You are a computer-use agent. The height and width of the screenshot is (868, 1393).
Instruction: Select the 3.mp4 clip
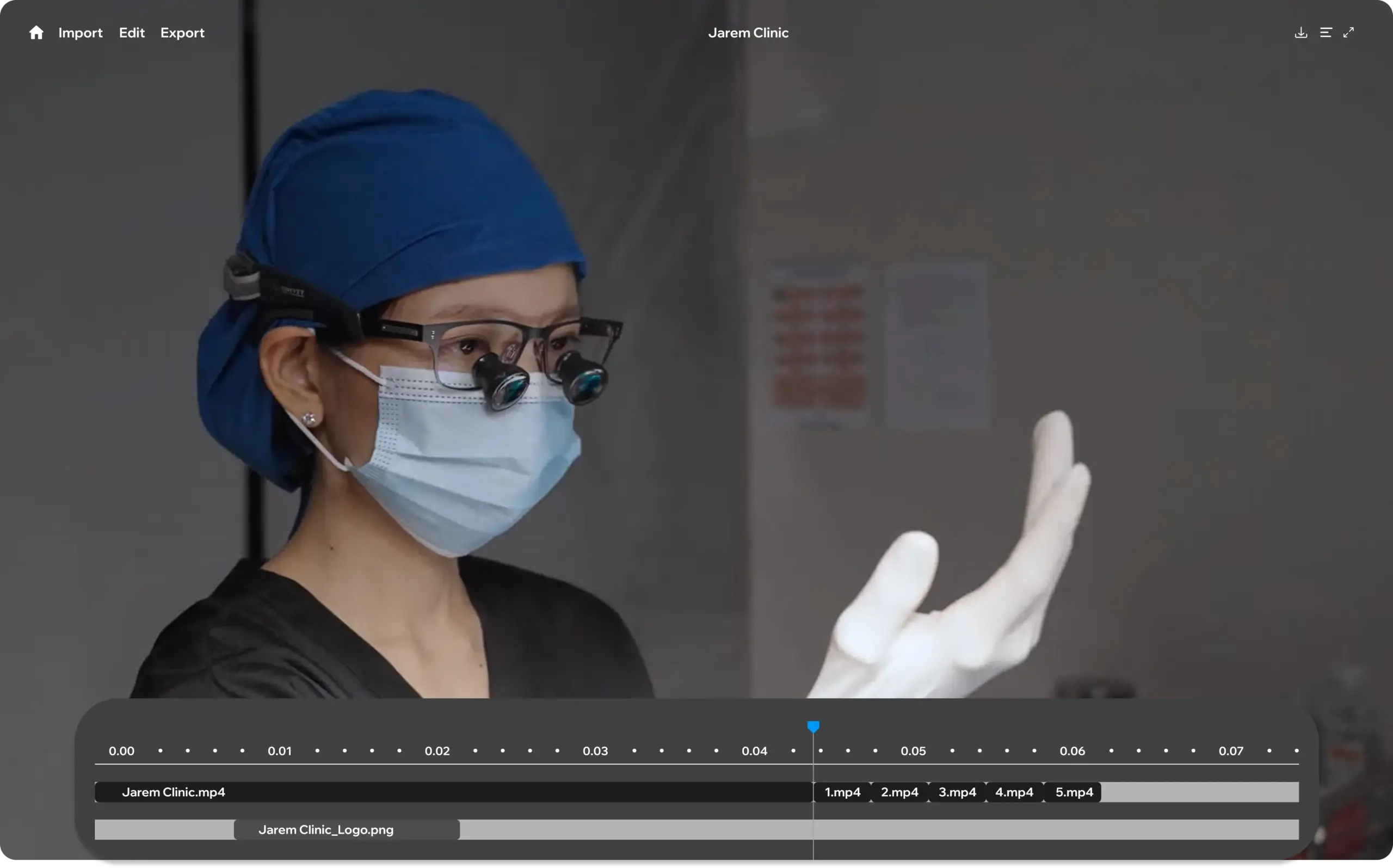click(x=957, y=792)
